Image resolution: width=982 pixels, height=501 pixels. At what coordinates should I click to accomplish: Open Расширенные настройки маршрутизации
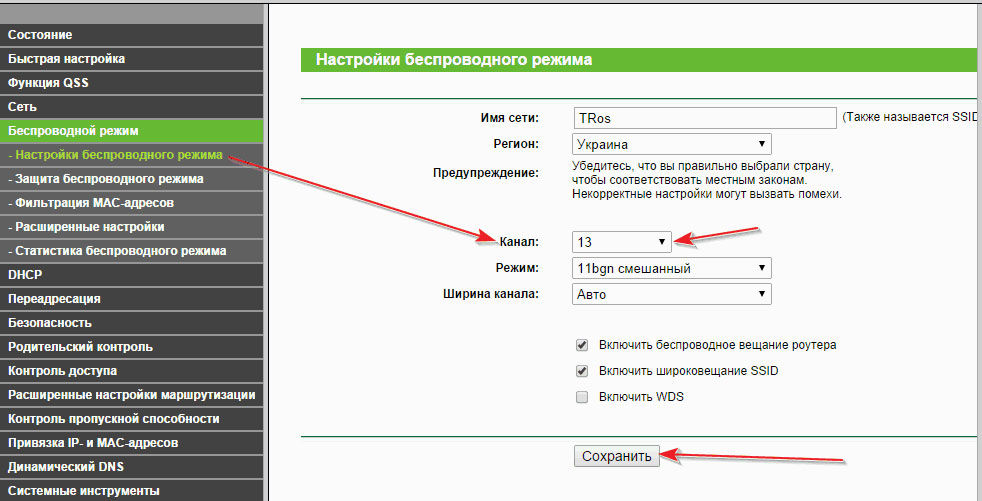click(x=132, y=395)
